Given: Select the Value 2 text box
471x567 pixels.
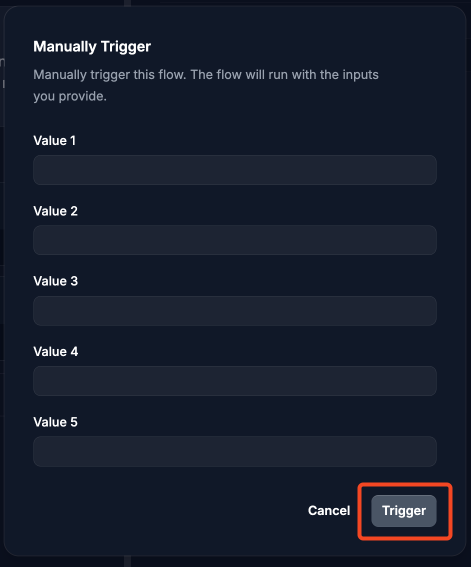Looking at the screenshot, I should point(235,240).
